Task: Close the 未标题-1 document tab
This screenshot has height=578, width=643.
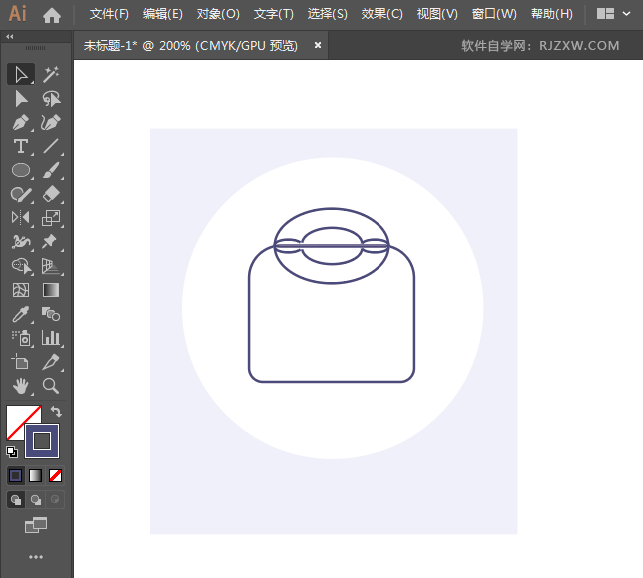Action: pos(318,45)
